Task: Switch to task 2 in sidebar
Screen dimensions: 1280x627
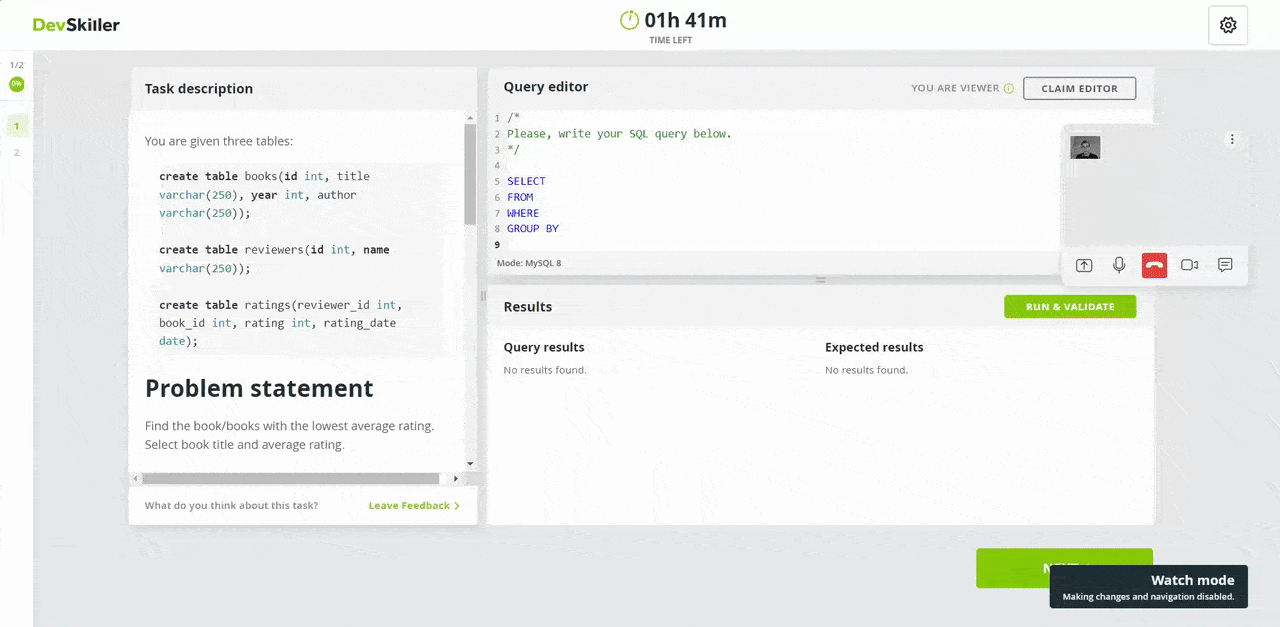Action: [x=16, y=153]
